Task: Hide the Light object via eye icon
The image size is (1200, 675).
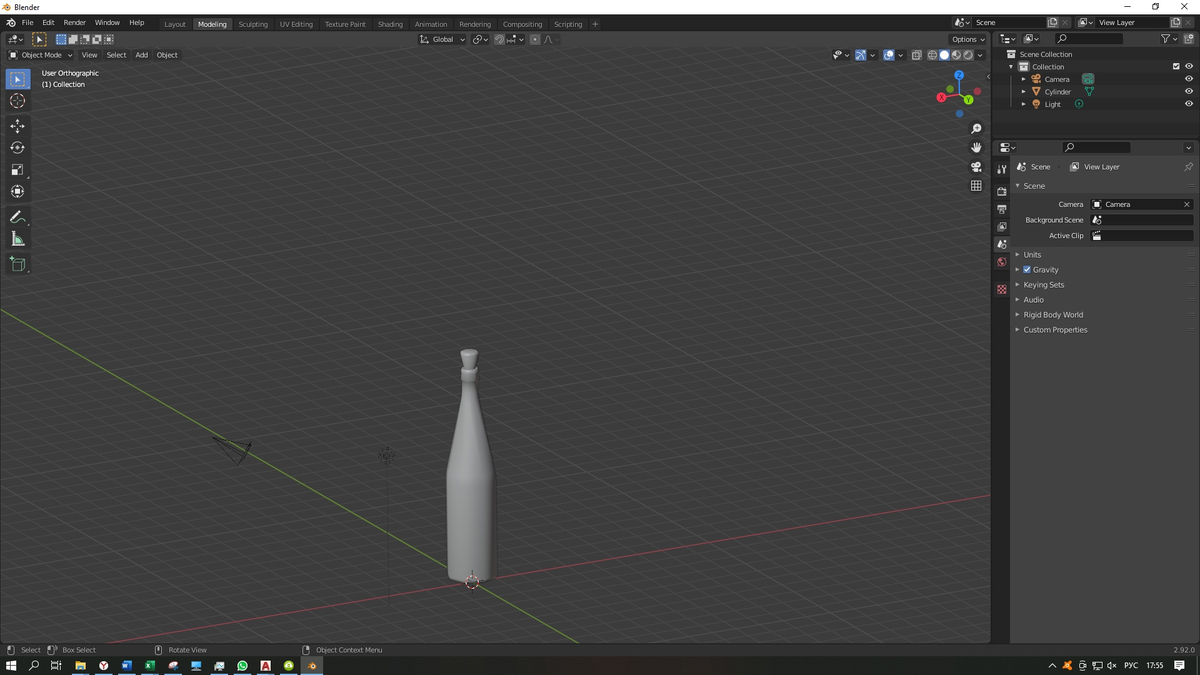Action: pyautogui.click(x=1189, y=104)
